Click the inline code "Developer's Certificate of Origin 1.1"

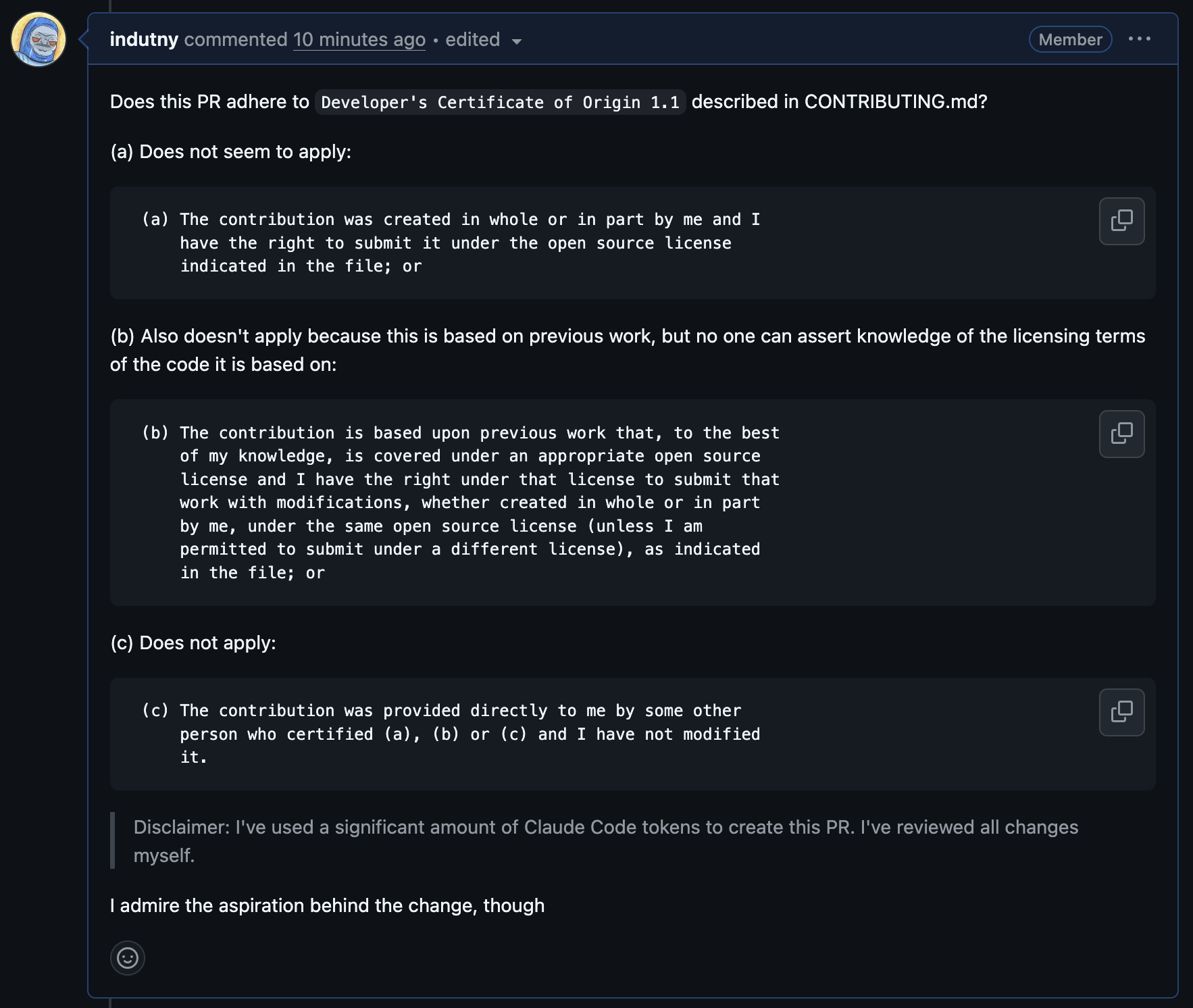(x=500, y=102)
